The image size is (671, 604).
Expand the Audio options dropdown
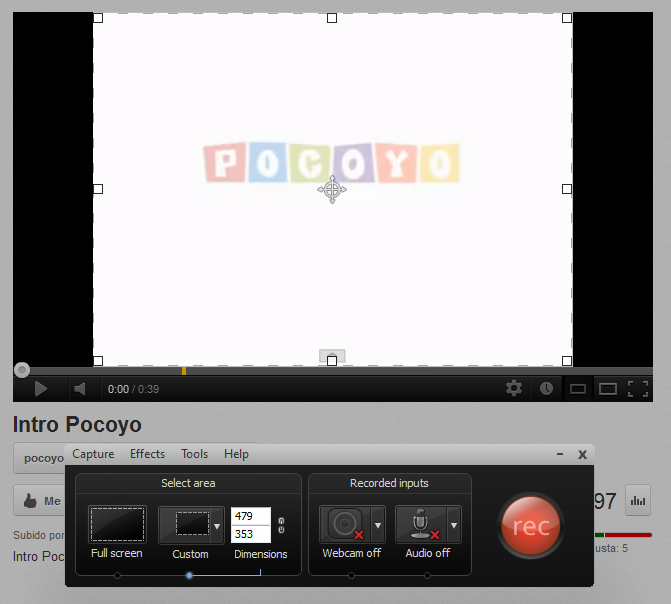point(454,525)
